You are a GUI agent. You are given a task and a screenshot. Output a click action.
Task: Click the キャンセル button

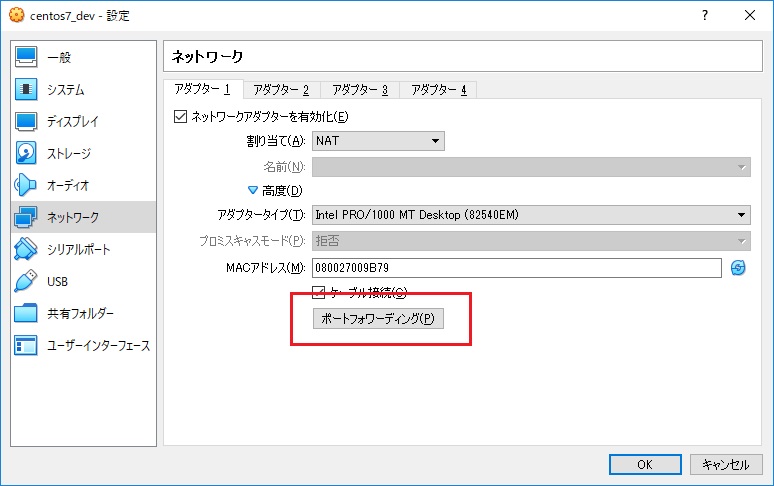(x=726, y=464)
